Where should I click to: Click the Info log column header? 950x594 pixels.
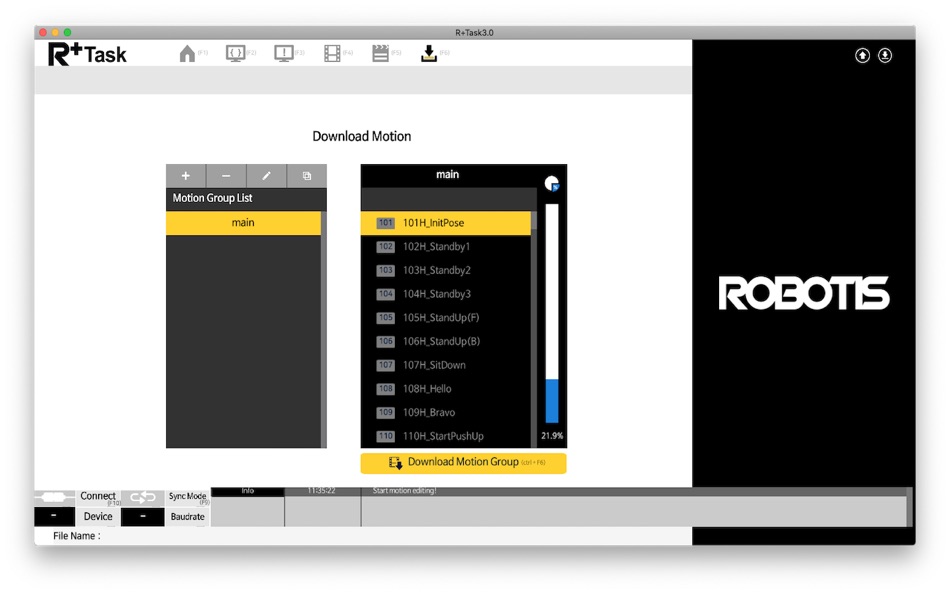click(x=248, y=492)
